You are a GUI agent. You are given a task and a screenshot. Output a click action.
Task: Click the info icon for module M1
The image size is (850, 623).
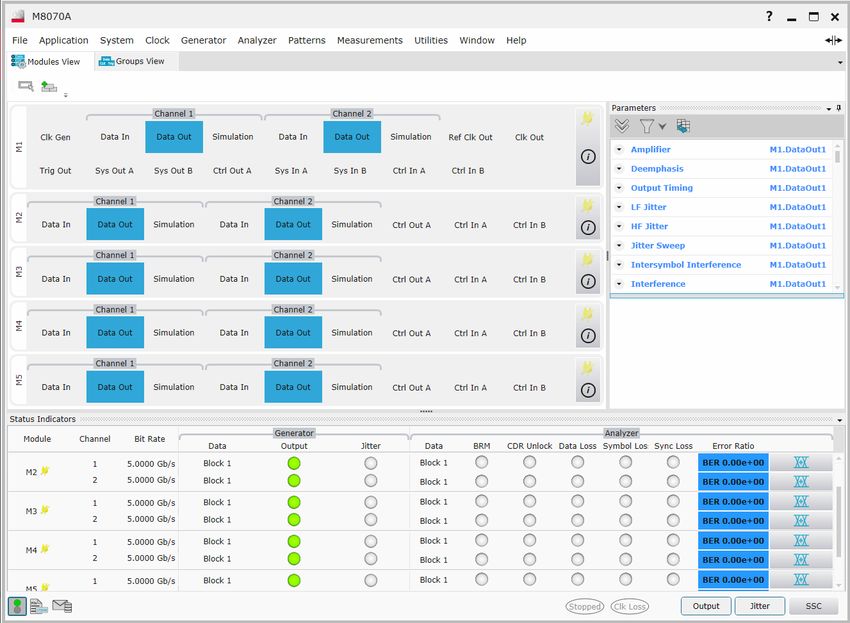click(x=588, y=157)
